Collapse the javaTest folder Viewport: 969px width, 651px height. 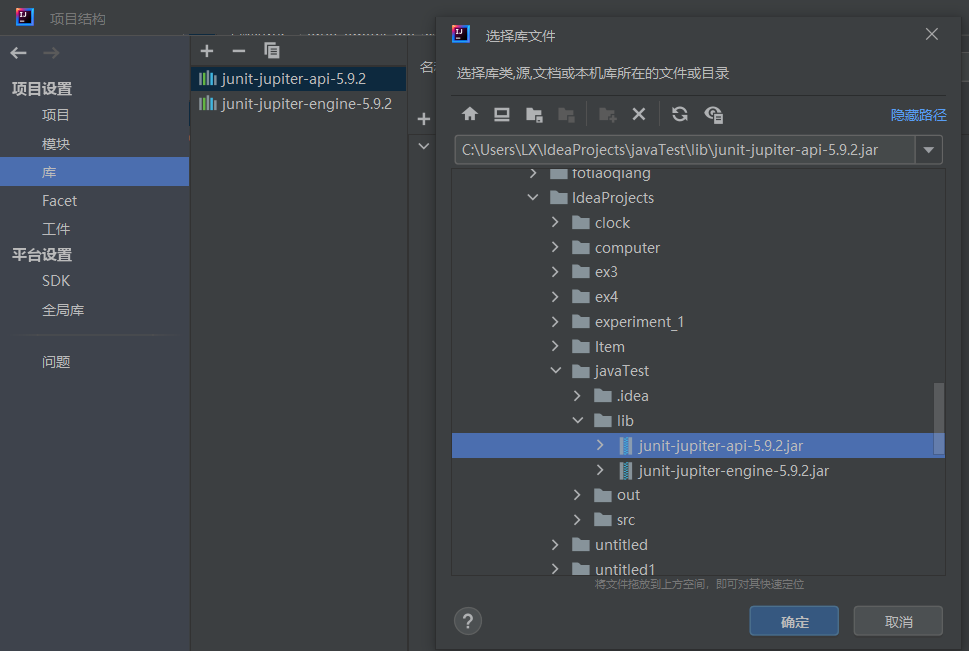(x=556, y=370)
